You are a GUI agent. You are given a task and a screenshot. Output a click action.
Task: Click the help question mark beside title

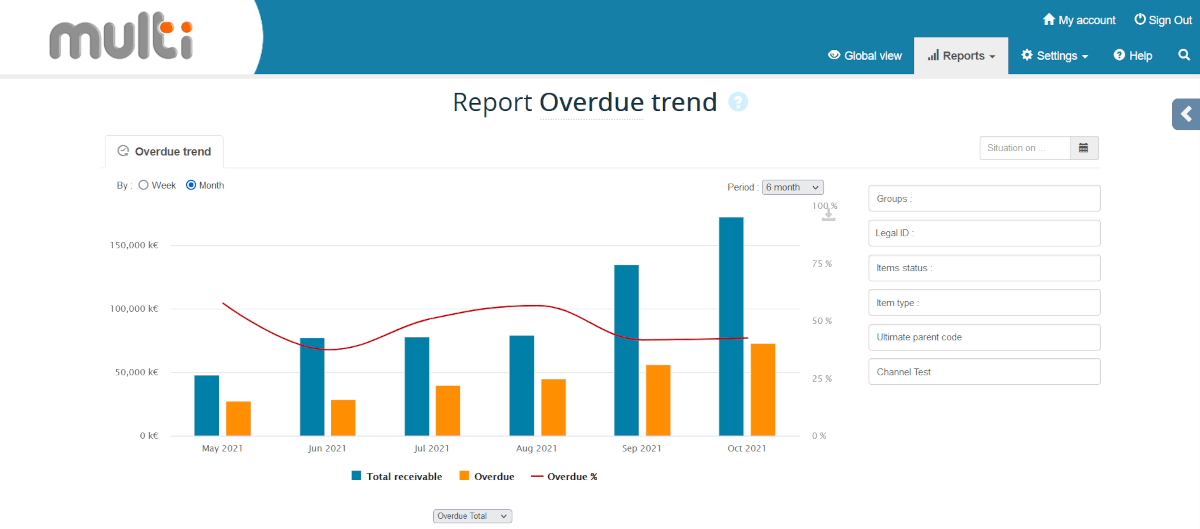point(738,102)
